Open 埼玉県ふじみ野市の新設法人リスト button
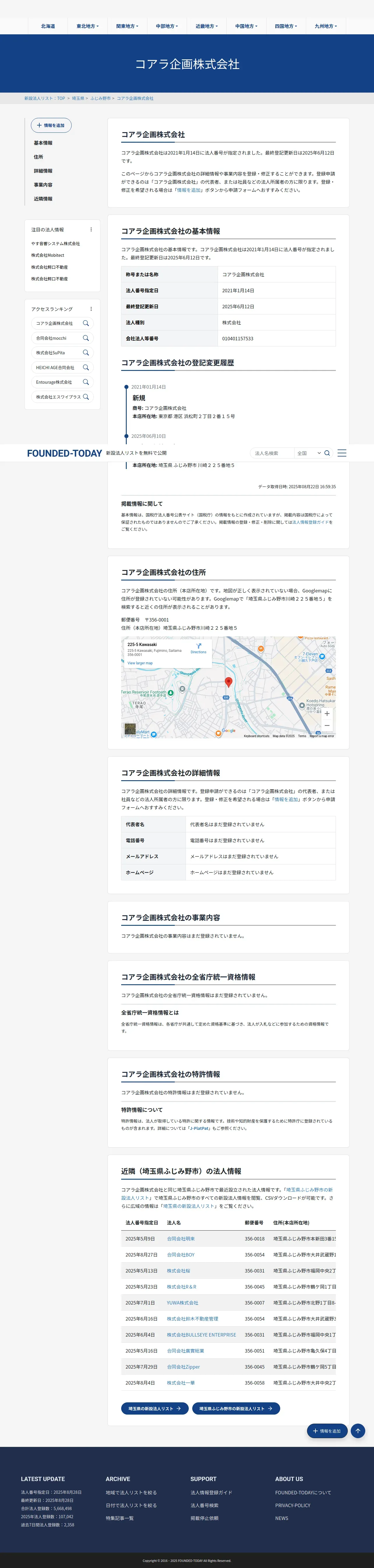The image size is (374, 1568). tap(236, 1408)
